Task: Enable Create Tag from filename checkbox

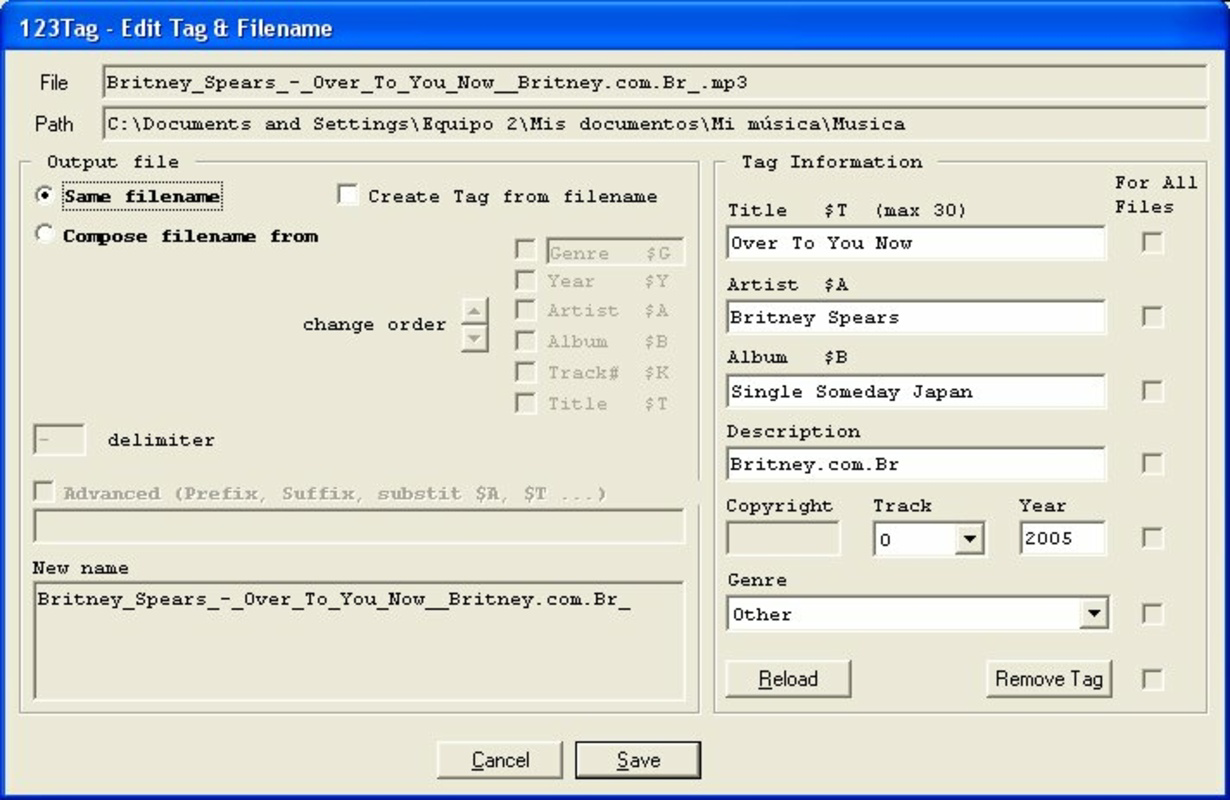Action: [347, 195]
